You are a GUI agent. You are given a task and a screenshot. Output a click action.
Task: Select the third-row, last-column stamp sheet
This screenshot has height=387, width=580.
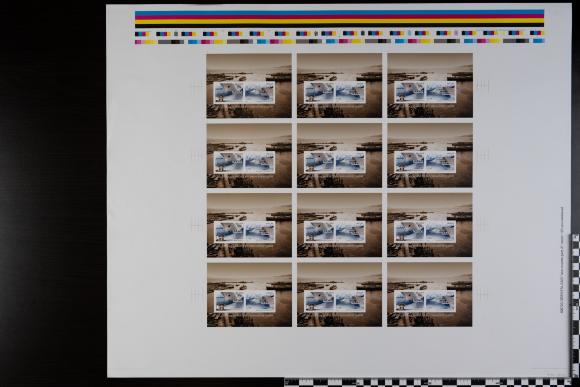[430, 225]
